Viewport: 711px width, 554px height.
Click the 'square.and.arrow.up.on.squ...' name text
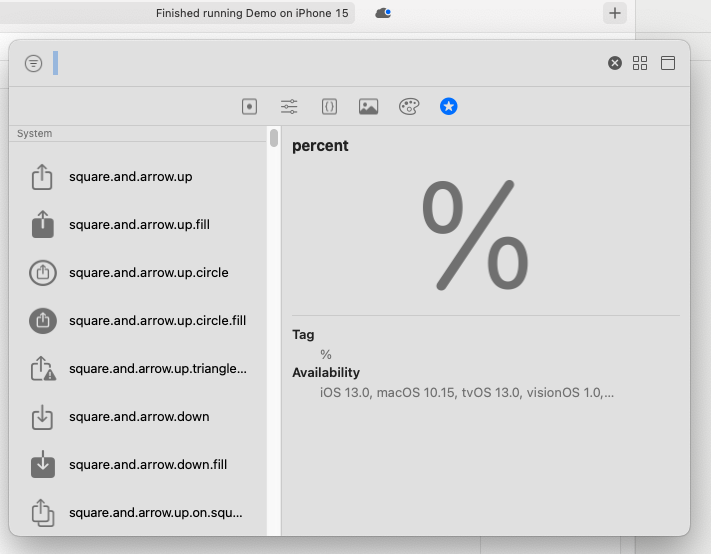point(156,513)
